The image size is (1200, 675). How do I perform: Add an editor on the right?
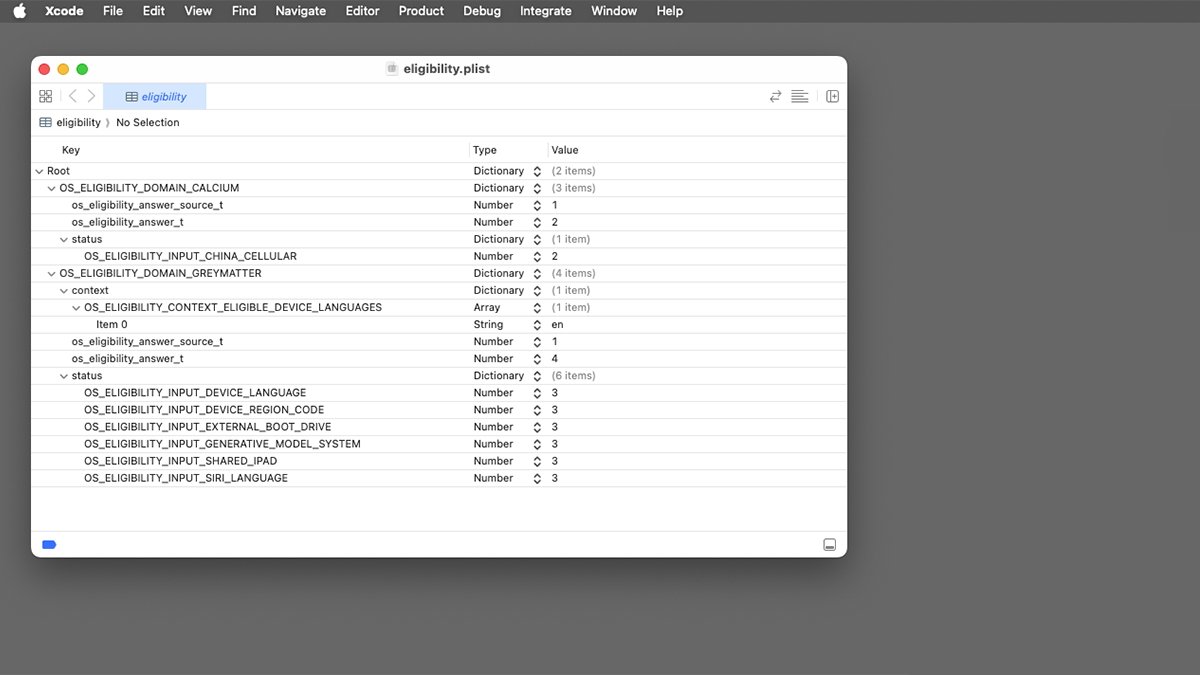[832, 96]
